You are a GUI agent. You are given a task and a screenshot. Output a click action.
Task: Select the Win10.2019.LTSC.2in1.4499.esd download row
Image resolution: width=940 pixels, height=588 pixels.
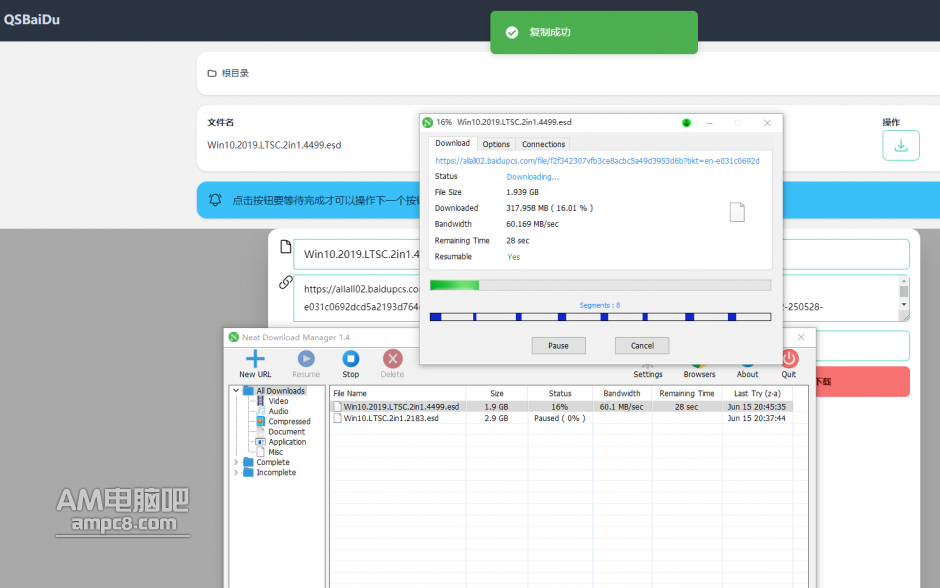tap(562, 406)
